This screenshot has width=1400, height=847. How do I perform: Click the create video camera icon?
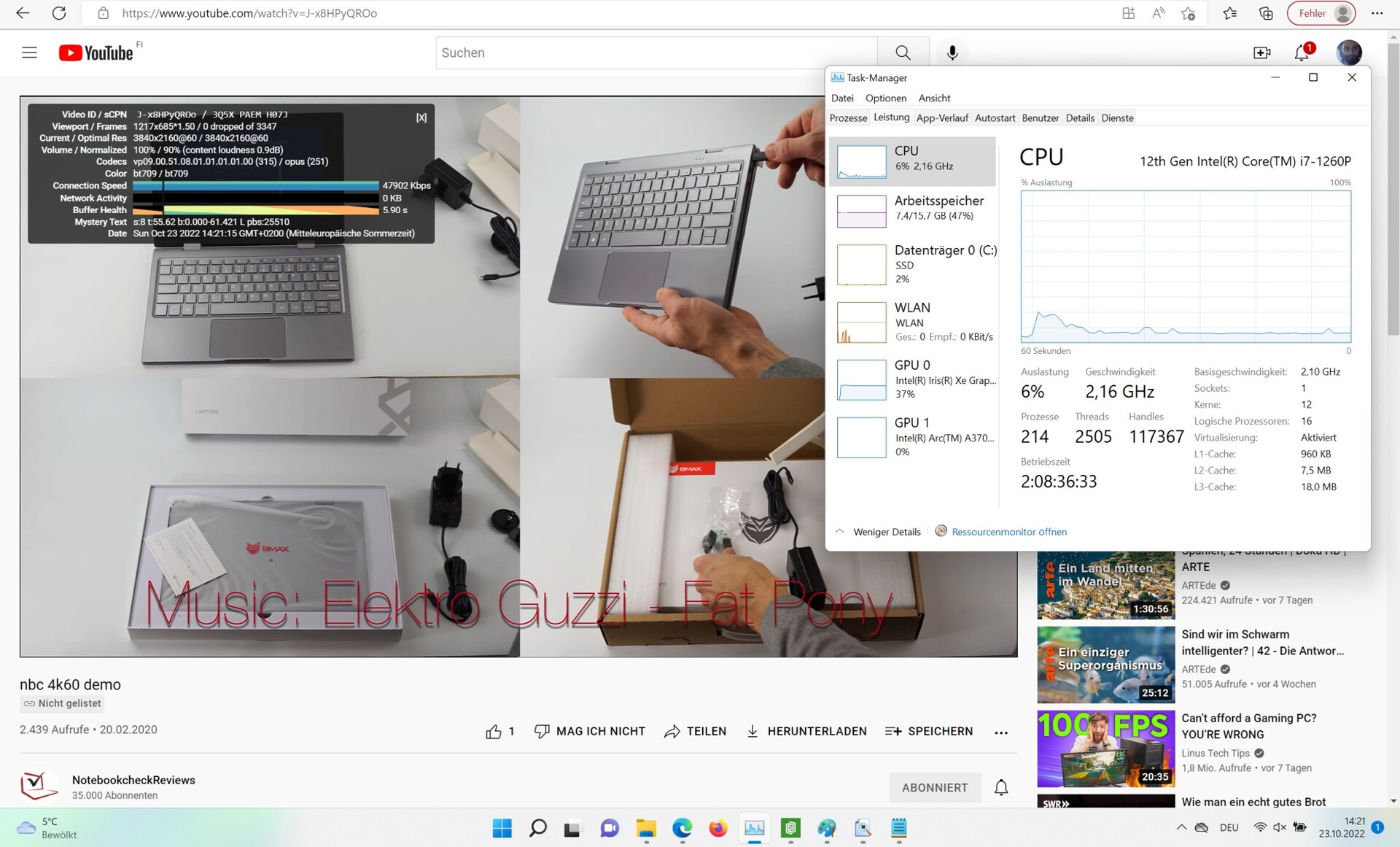pyautogui.click(x=1261, y=53)
